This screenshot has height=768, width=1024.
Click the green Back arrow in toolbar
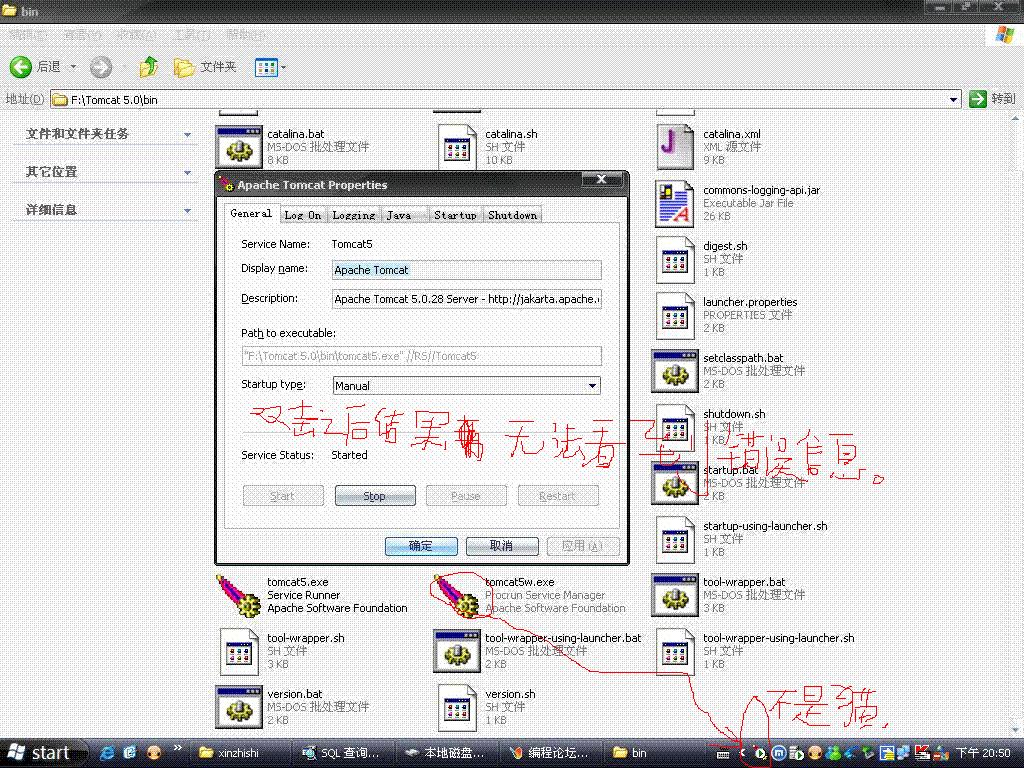click(21, 67)
